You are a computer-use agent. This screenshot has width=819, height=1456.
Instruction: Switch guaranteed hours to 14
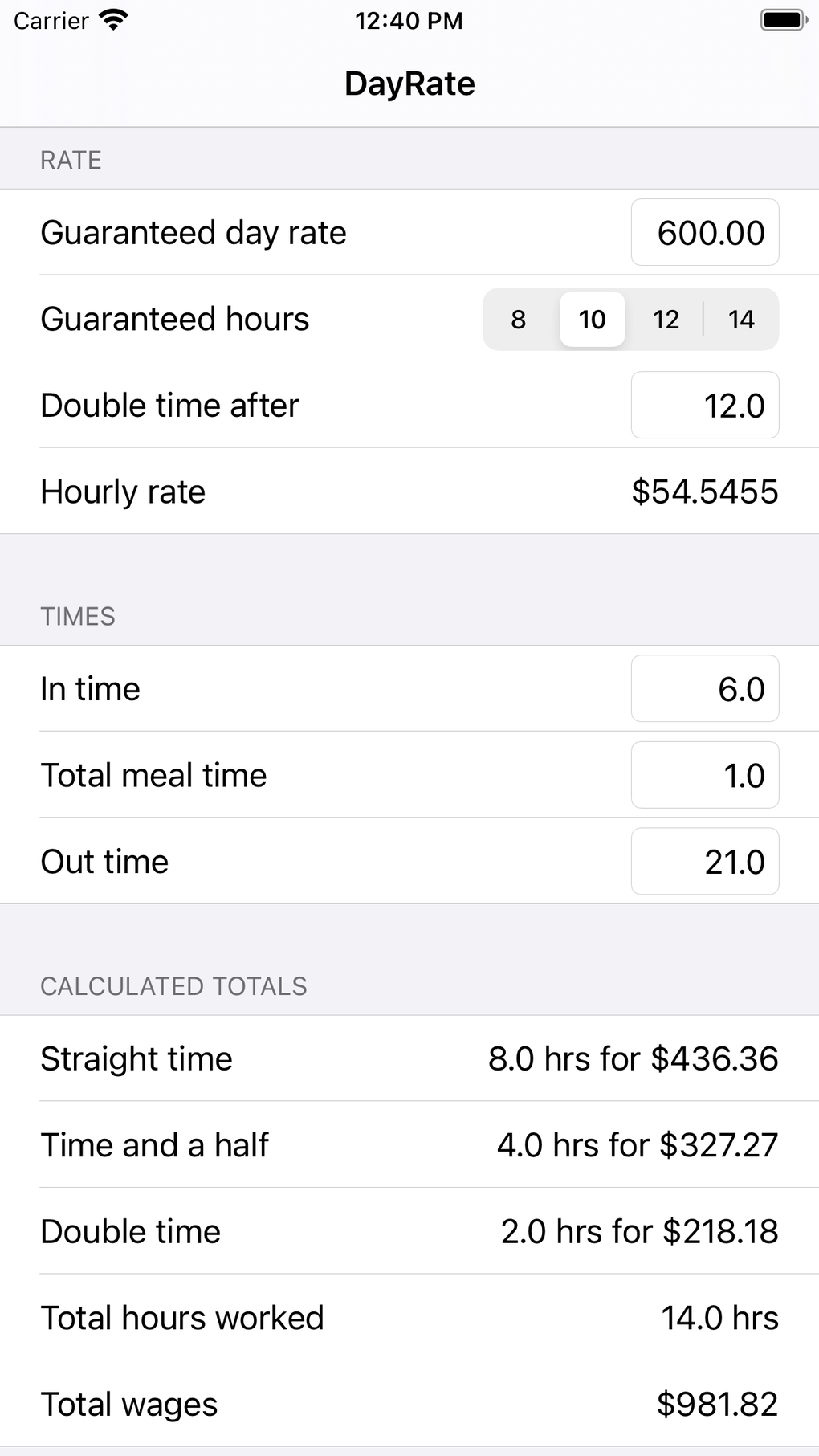[740, 320]
